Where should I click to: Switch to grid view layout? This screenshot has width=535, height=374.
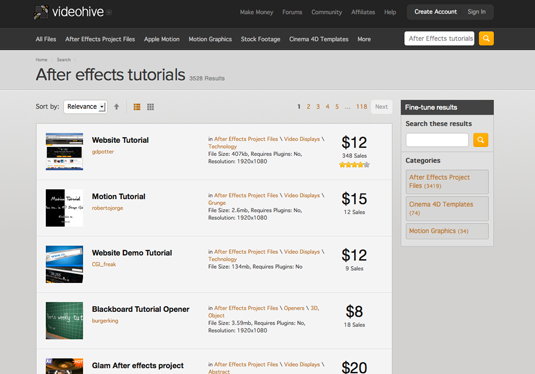(150, 107)
